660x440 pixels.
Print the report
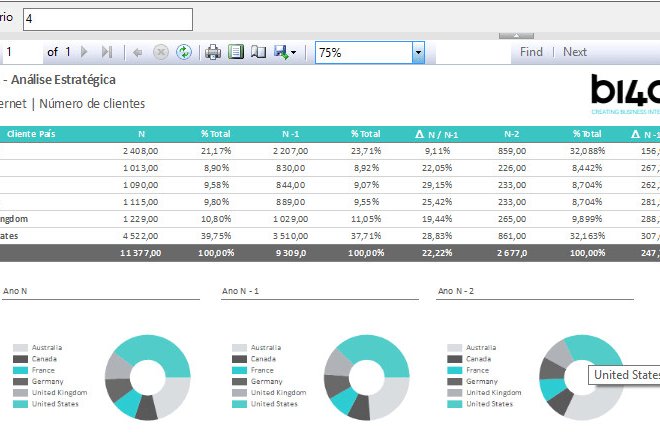(x=213, y=52)
